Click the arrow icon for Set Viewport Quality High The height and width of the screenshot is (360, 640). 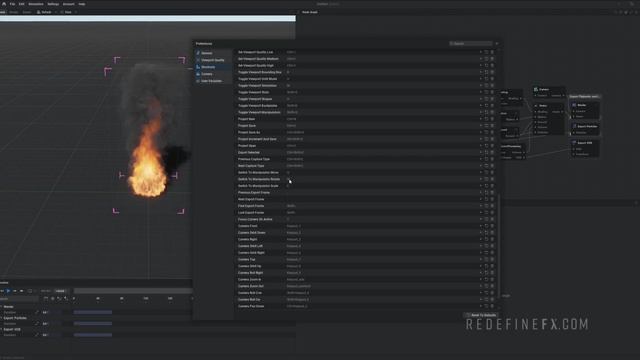click(x=481, y=65)
